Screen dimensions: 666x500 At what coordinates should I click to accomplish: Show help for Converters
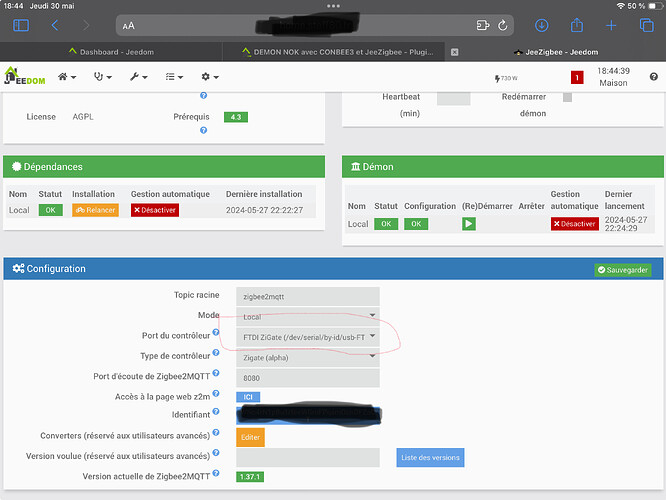pyautogui.click(x=216, y=432)
